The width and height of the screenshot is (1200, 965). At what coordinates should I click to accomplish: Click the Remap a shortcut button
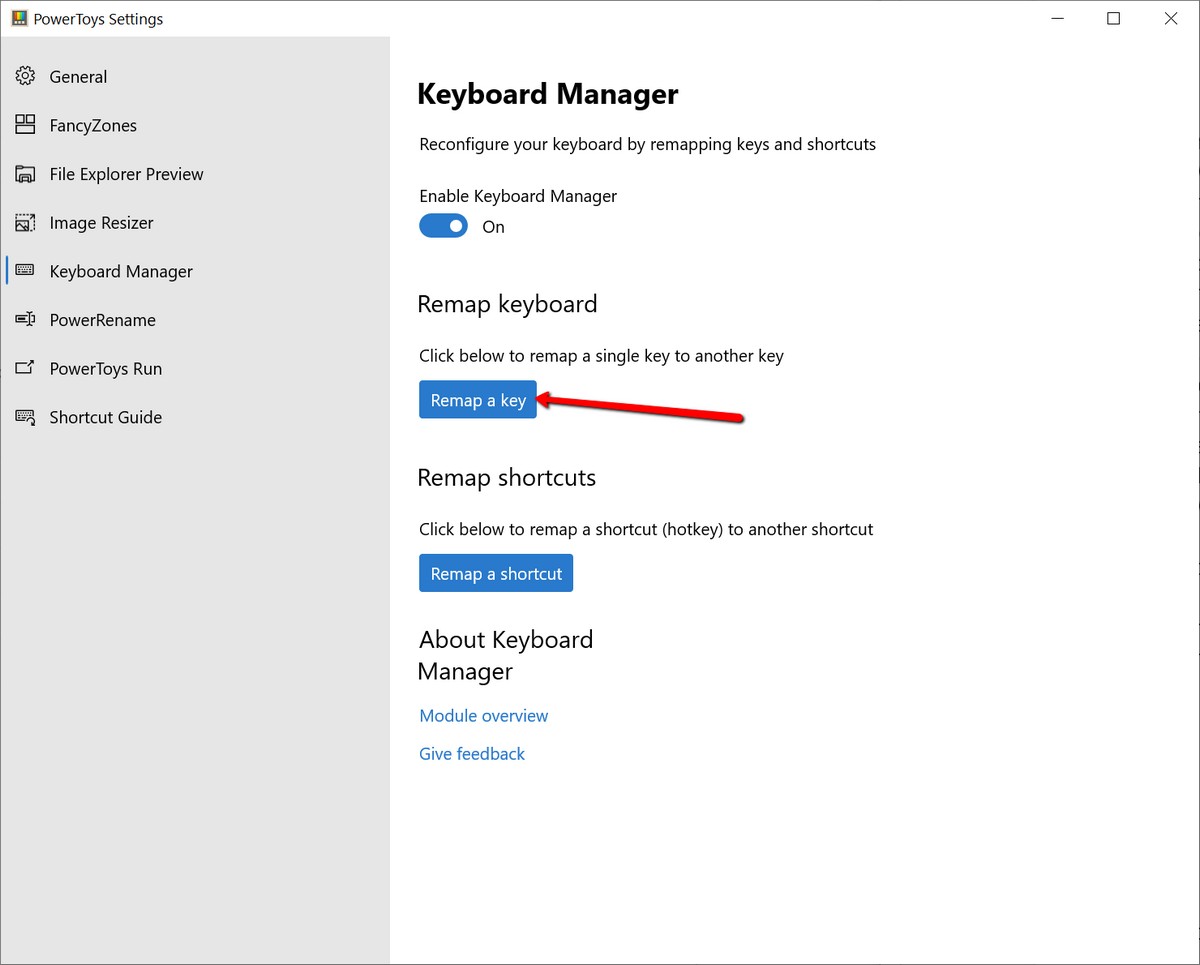(x=496, y=573)
